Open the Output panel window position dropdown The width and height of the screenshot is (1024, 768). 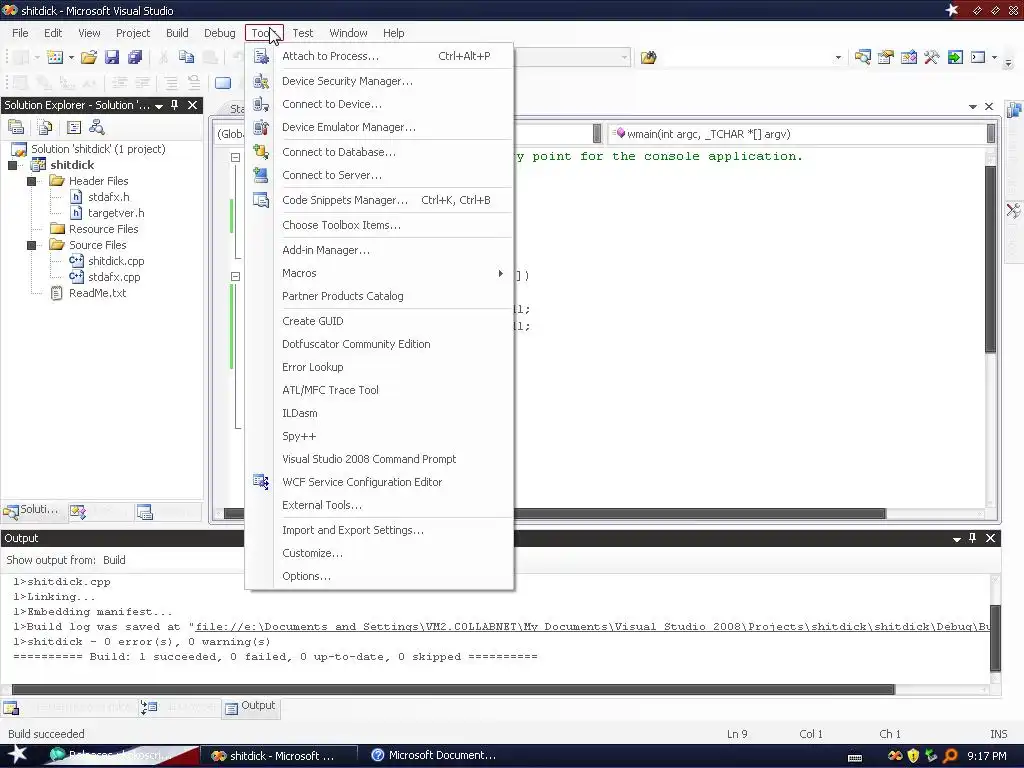[x=957, y=539]
